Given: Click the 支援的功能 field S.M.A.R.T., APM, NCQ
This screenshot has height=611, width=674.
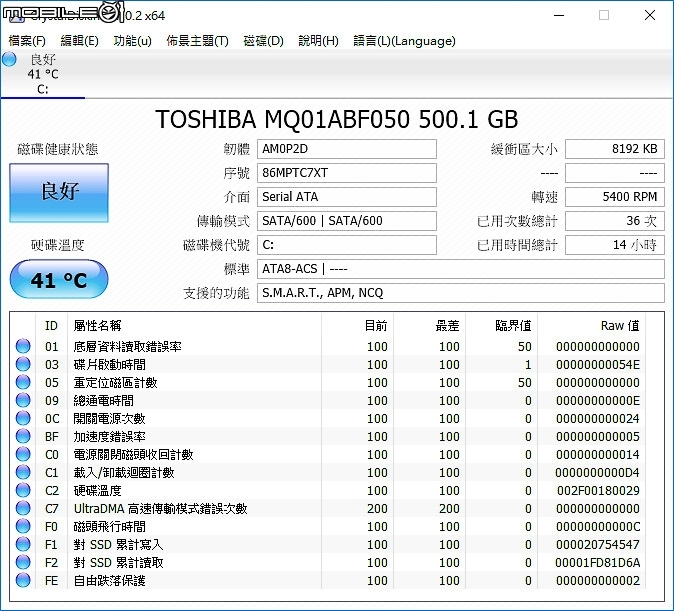Looking at the screenshot, I should tap(461, 293).
